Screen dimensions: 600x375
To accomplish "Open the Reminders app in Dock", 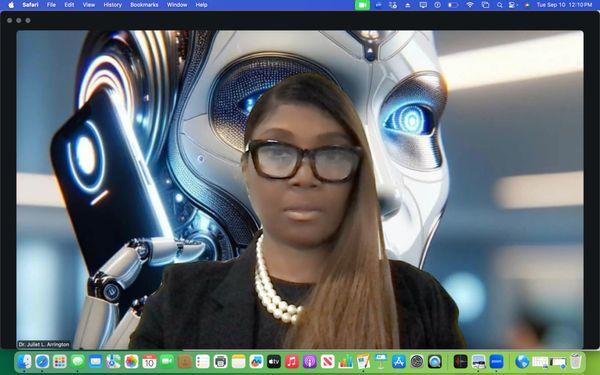I will pos(202,361).
